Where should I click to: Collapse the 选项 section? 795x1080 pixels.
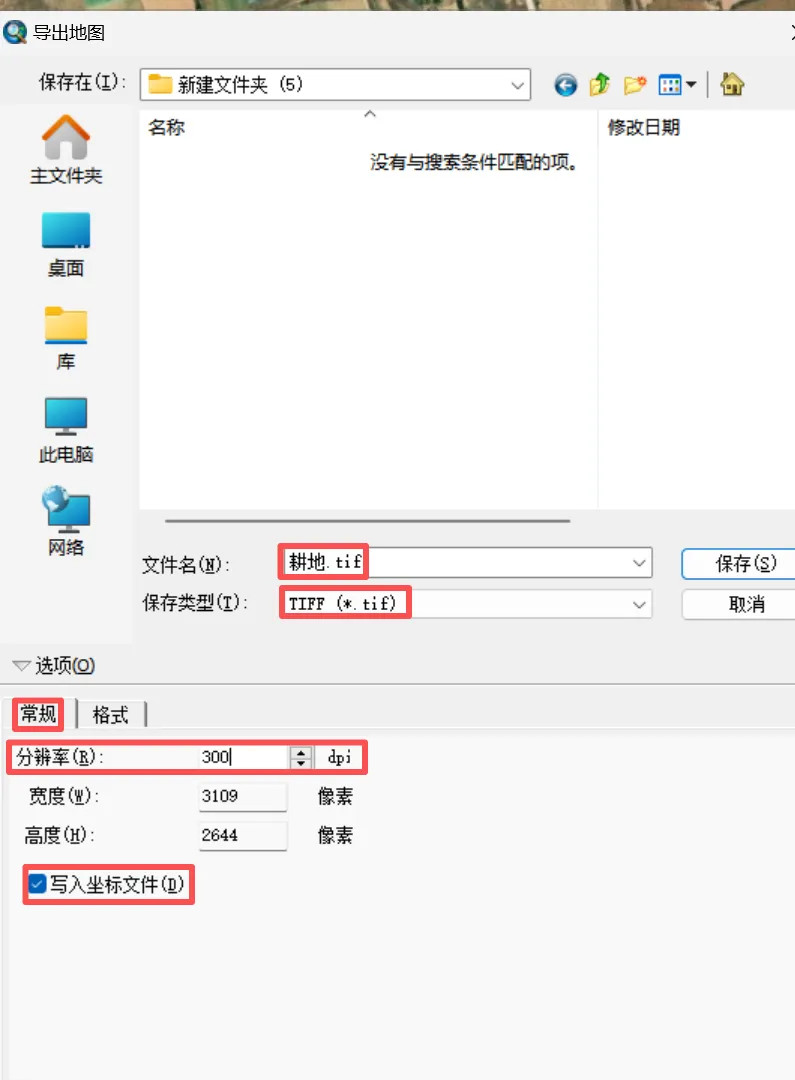pyautogui.click(x=54, y=665)
